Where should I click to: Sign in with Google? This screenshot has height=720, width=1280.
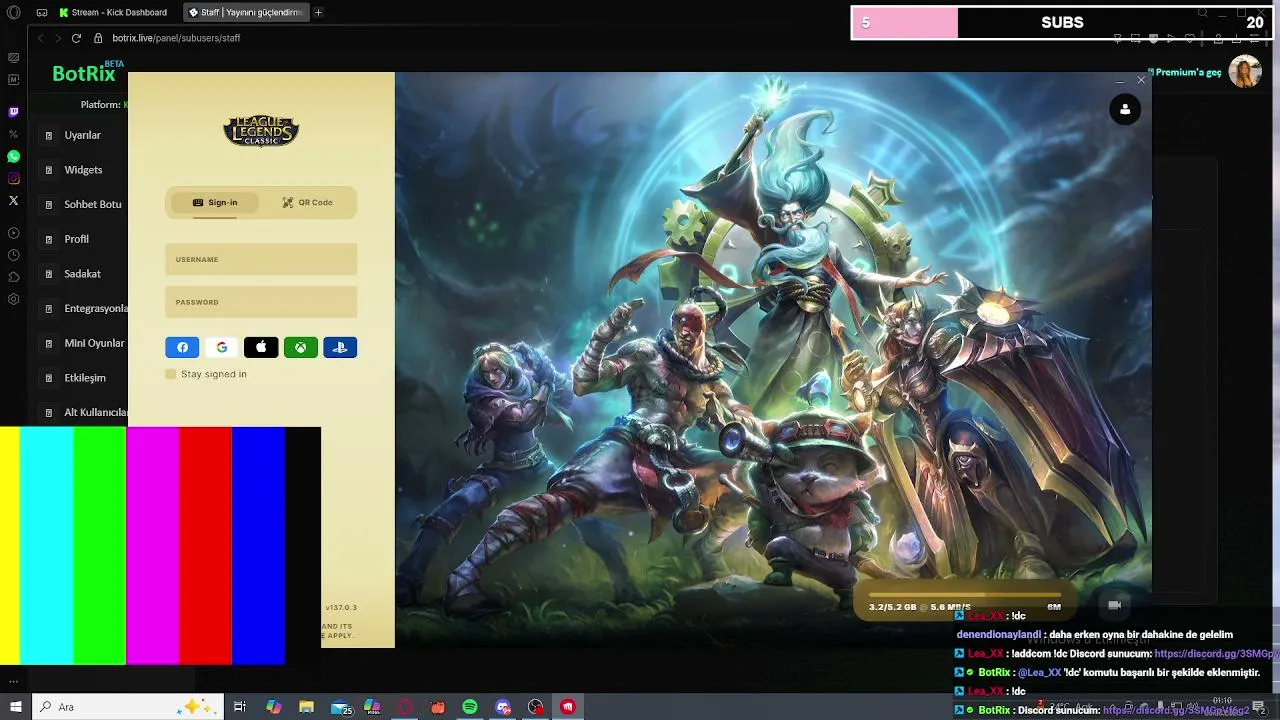click(x=222, y=347)
